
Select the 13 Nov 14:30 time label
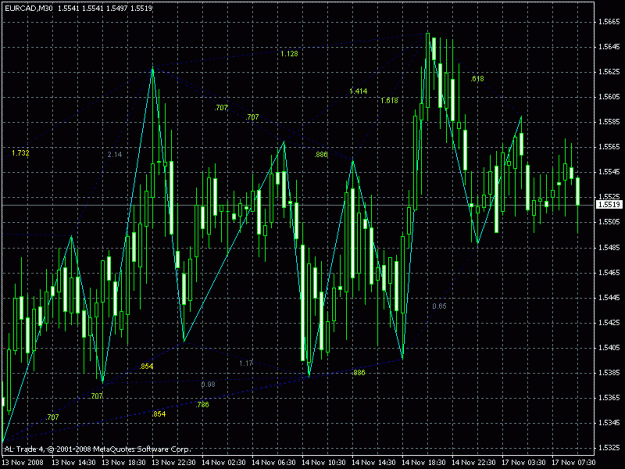[73, 463]
